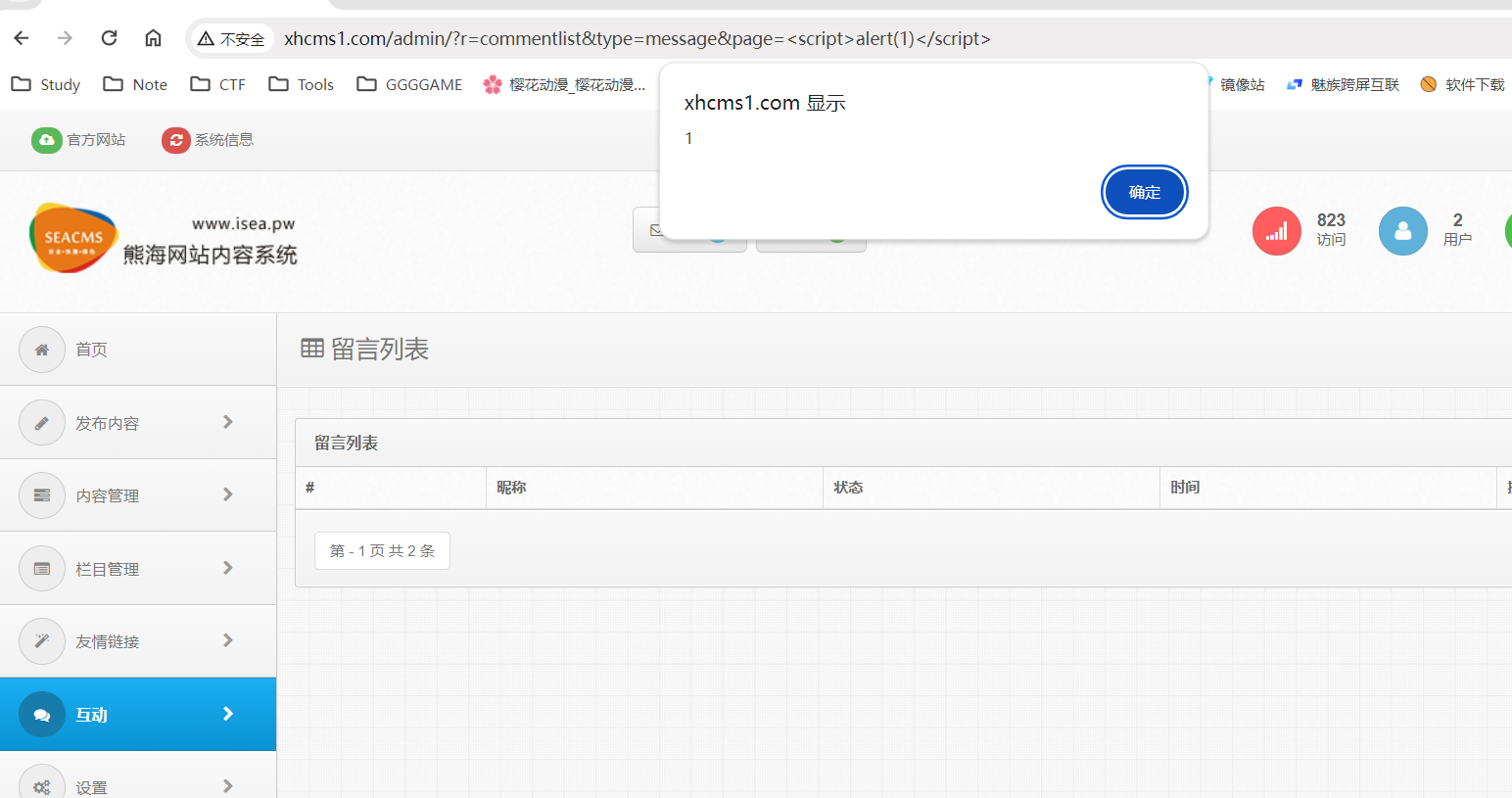This screenshot has height=798, width=1512.
Task: Click the SEACMS logo
Action: (73, 238)
